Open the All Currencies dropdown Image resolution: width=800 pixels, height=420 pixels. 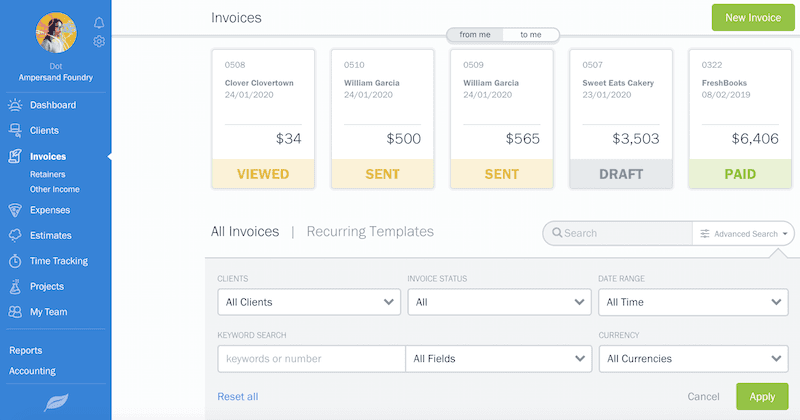coord(693,359)
